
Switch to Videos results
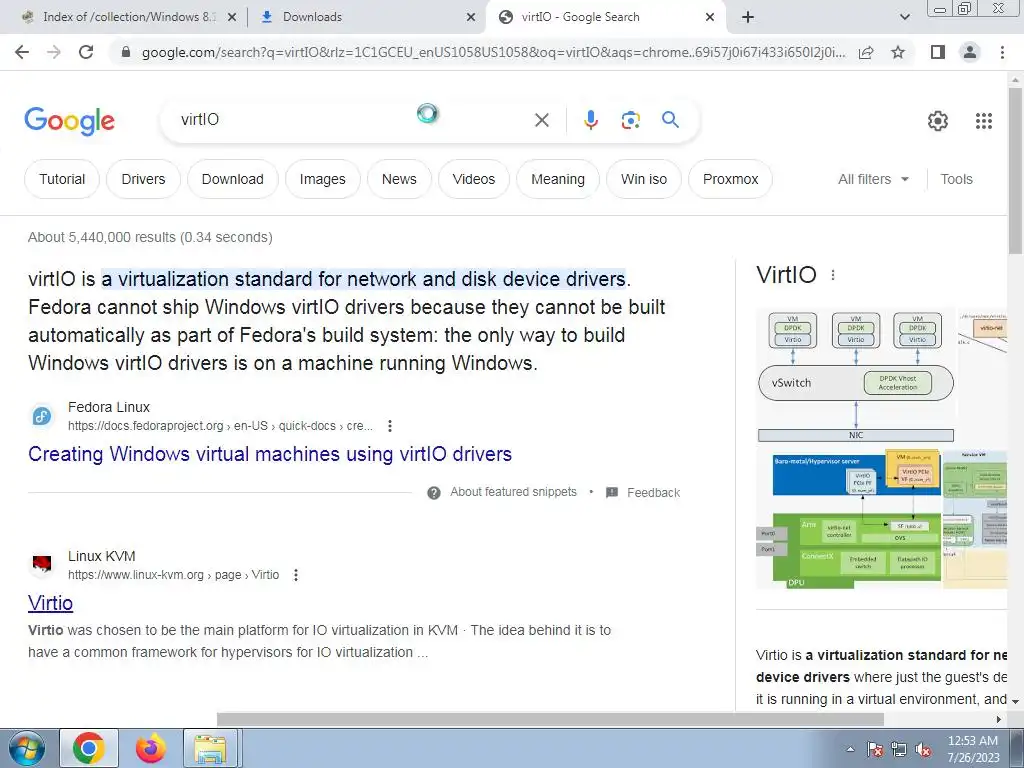click(x=473, y=179)
